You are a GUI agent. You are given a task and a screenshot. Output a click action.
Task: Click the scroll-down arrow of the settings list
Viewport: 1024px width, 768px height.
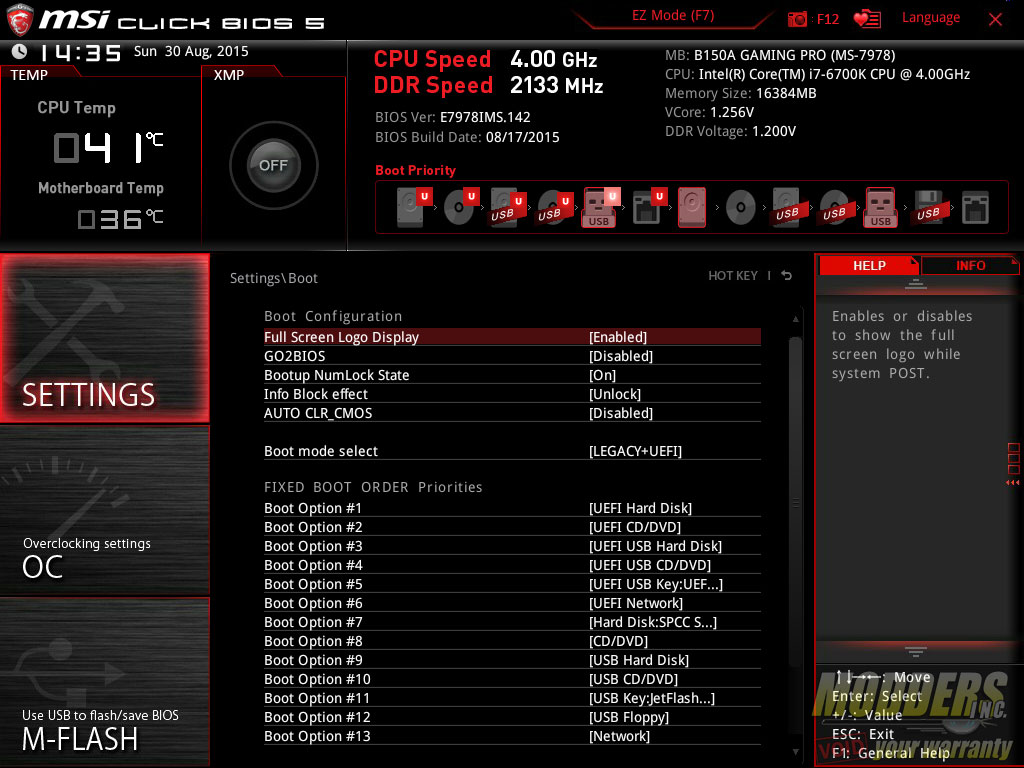pyautogui.click(x=795, y=752)
